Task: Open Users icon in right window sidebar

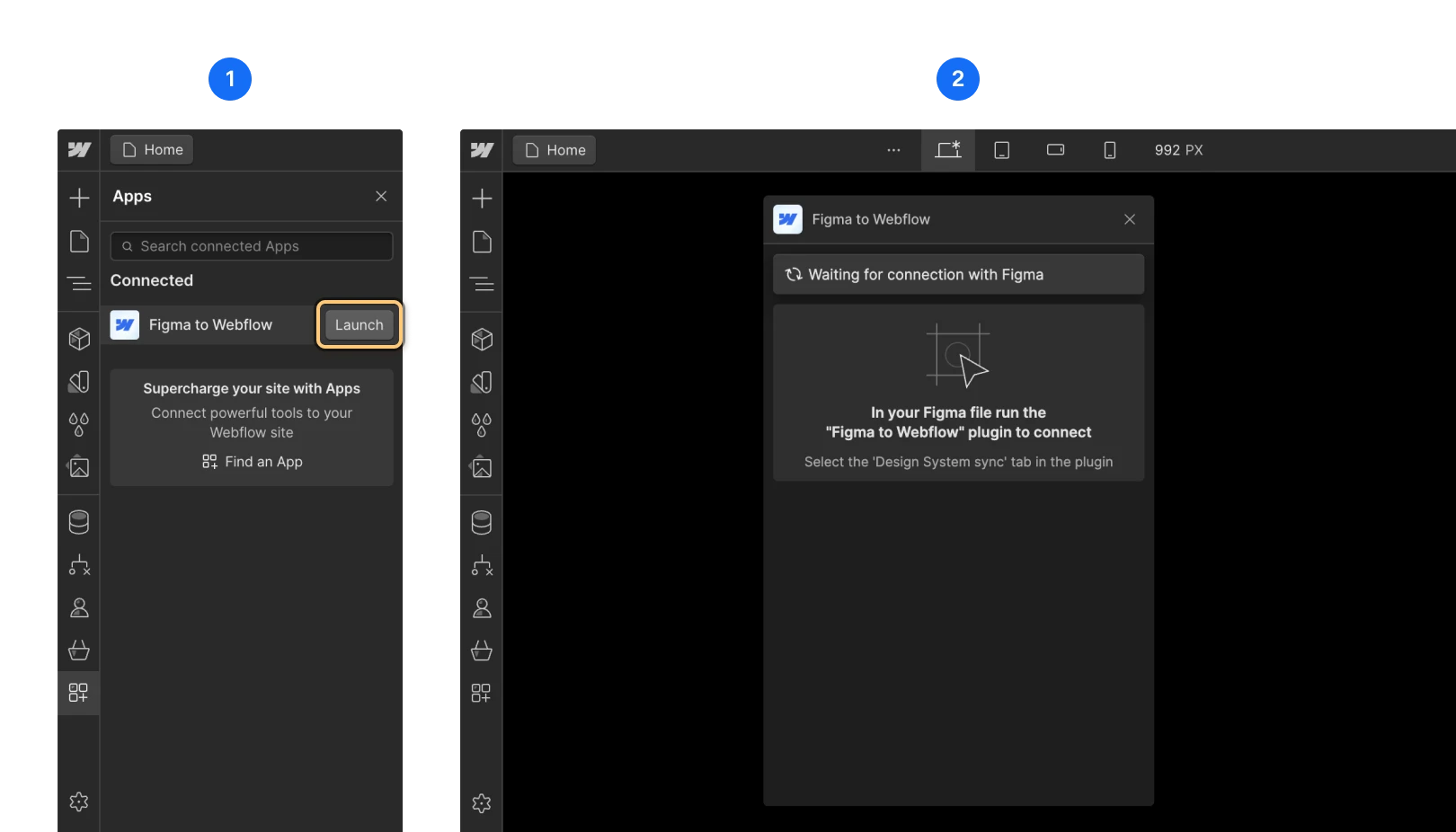Action: click(482, 608)
